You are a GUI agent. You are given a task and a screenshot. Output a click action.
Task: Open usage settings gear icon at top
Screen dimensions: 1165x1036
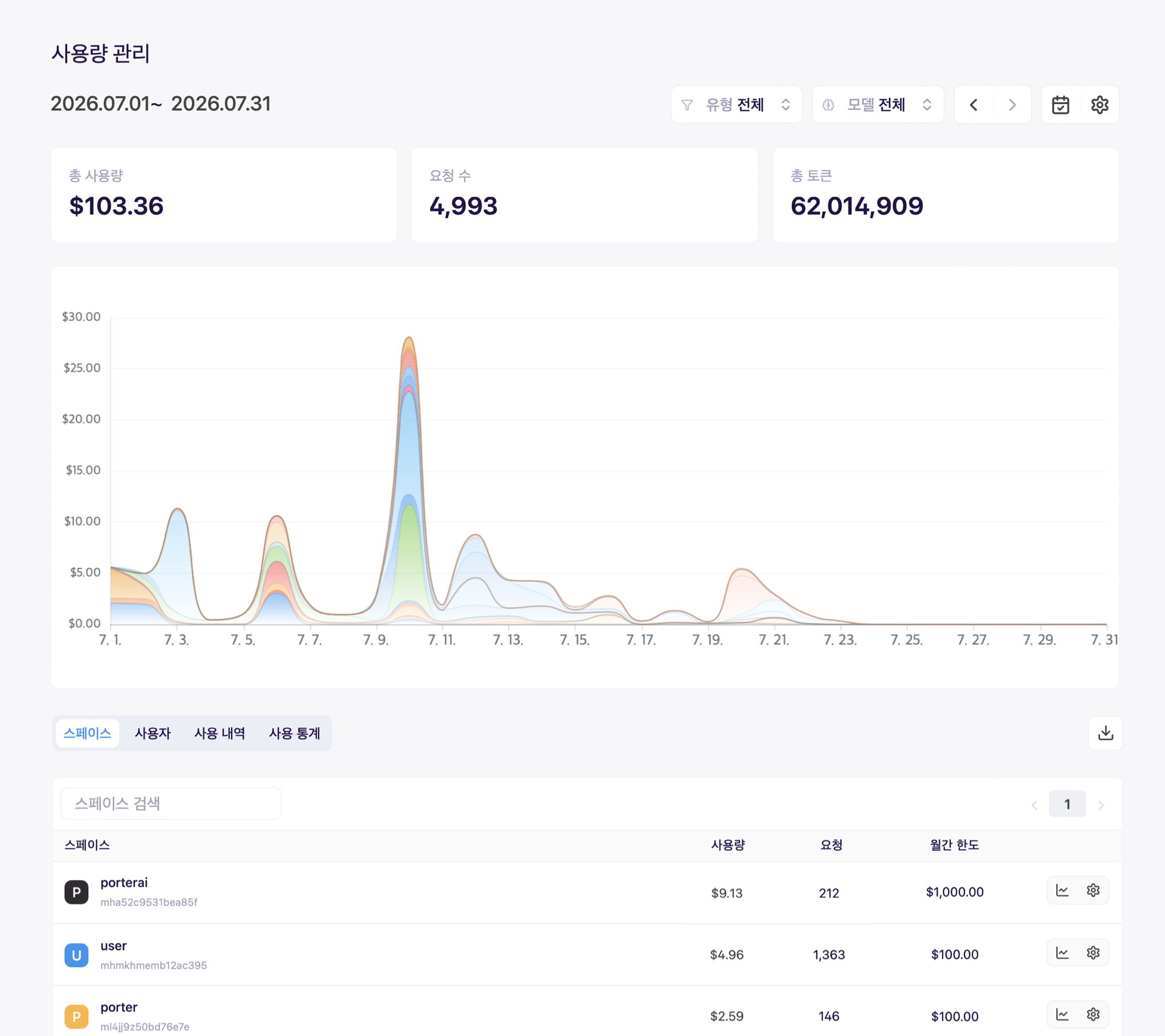[1099, 105]
